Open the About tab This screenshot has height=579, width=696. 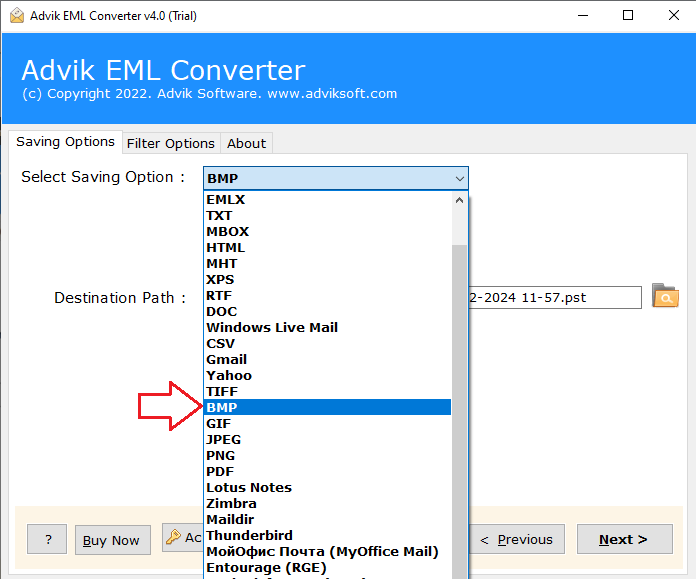pyautogui.click(x=246, y=143)
